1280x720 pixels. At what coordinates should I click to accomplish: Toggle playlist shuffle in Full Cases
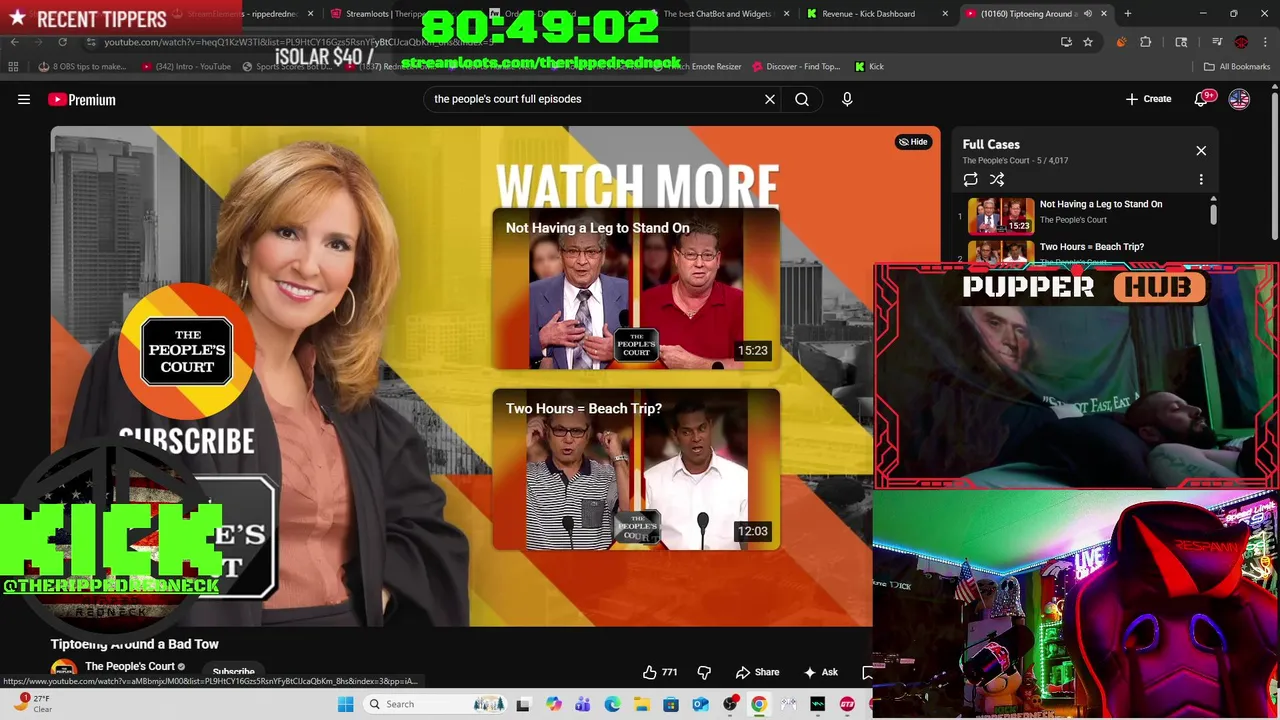pyautogui.click(x=997, y=179)
